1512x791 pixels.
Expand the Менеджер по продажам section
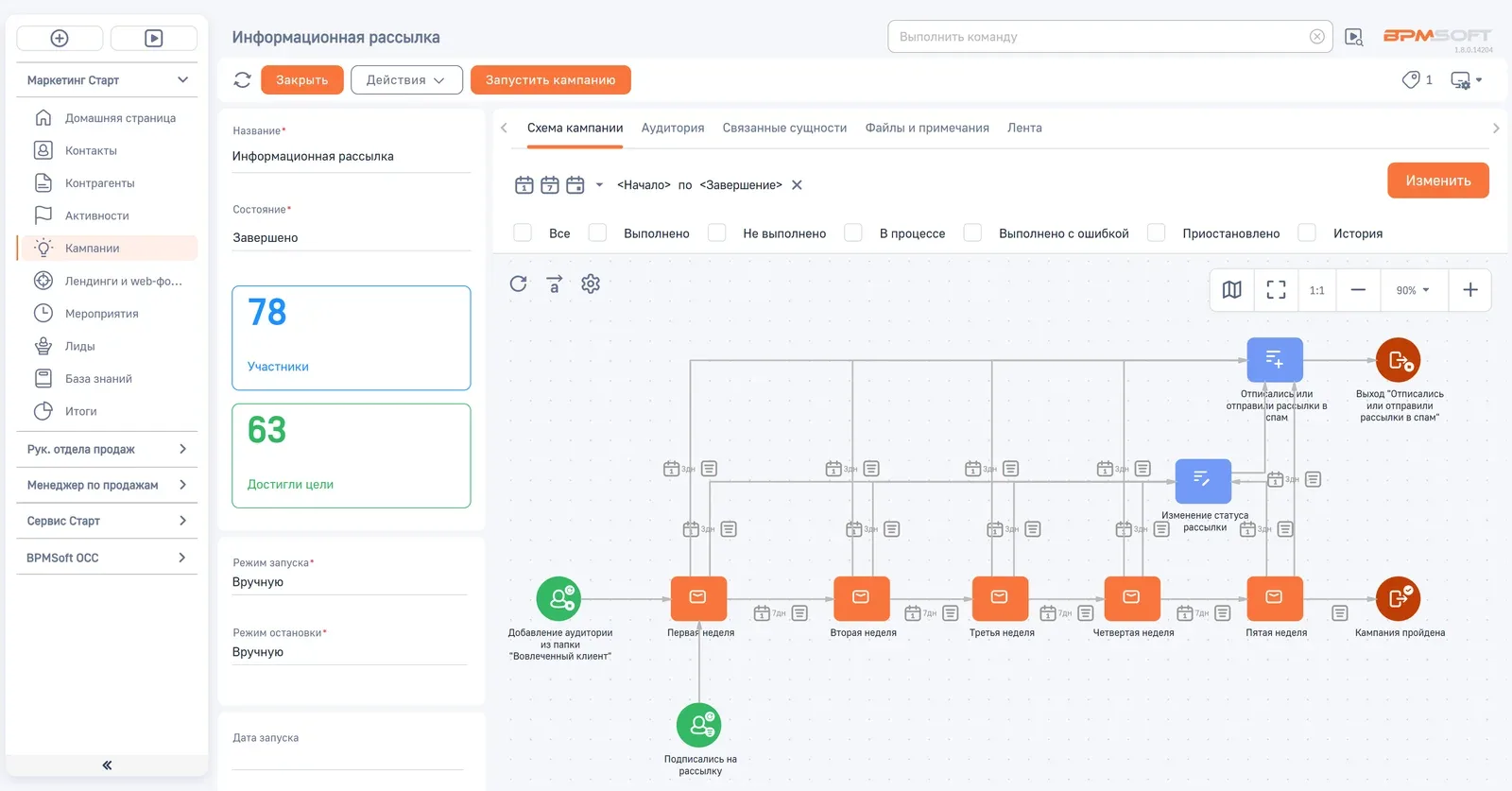107,485
